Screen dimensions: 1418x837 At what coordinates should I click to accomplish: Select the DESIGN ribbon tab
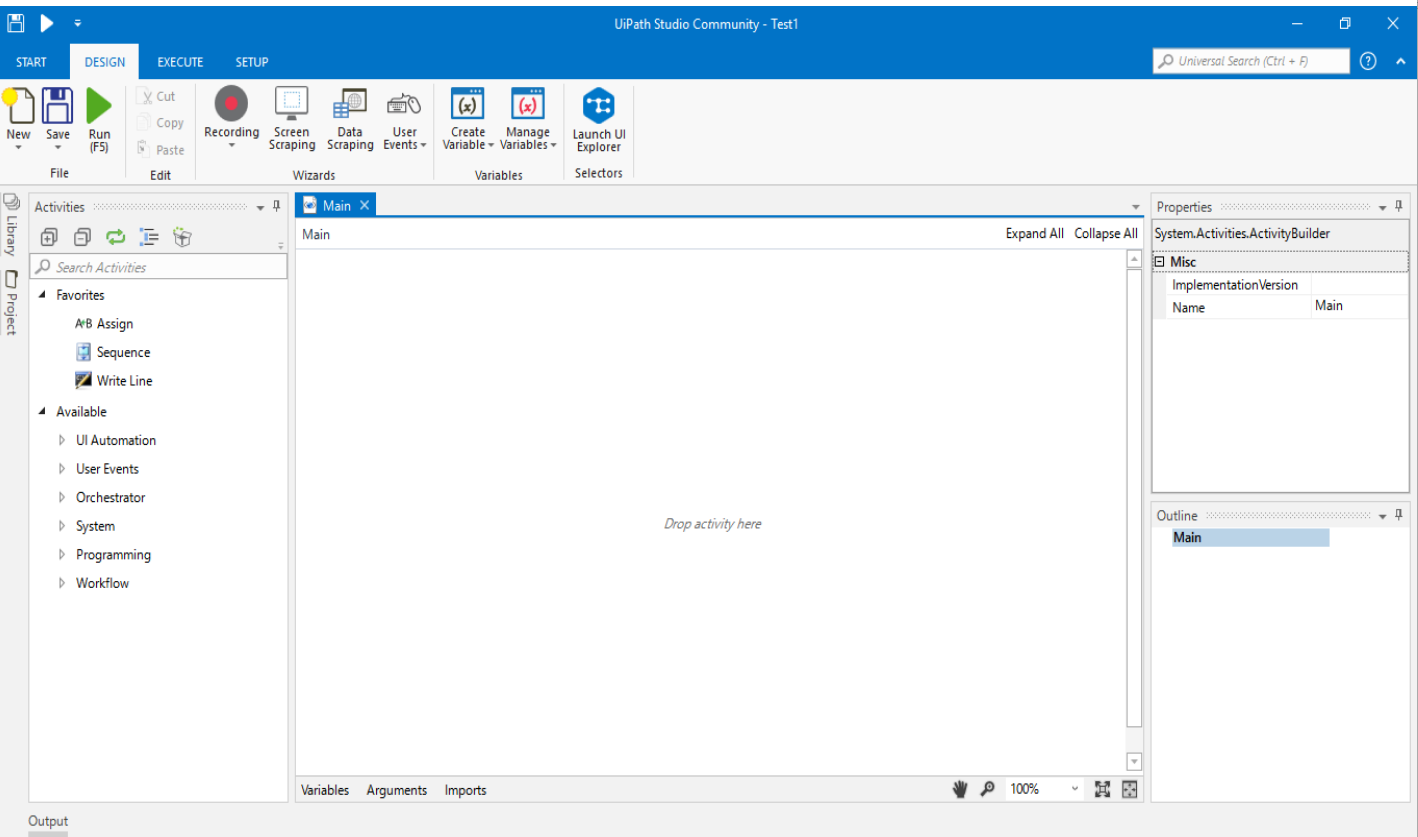pos(105,62)
